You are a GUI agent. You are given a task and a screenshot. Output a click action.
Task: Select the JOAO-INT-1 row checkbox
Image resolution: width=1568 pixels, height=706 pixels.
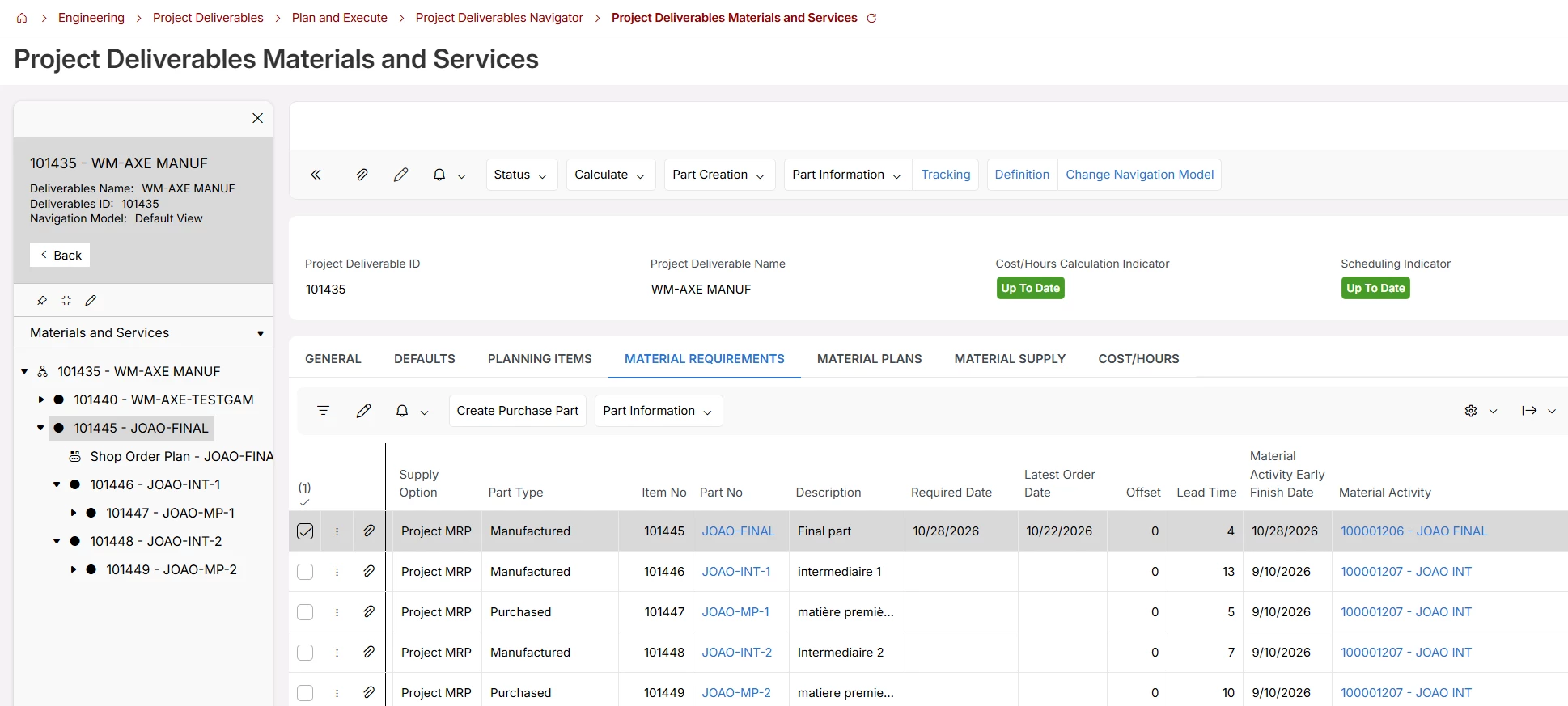pos(305,572)
